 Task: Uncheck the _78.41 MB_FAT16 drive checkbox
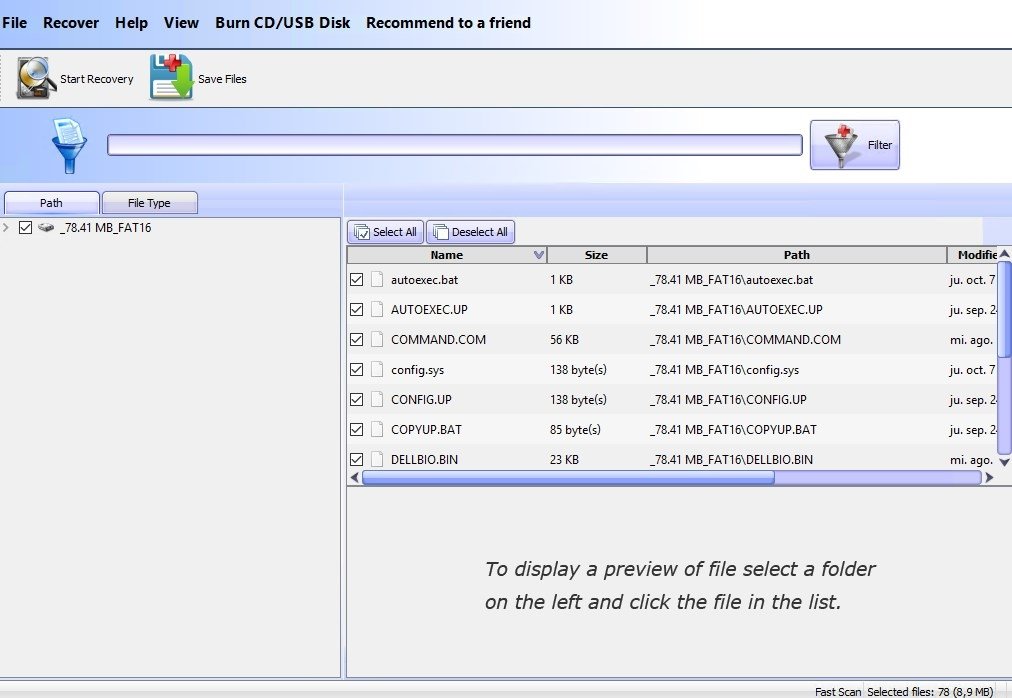click(25, 227)
